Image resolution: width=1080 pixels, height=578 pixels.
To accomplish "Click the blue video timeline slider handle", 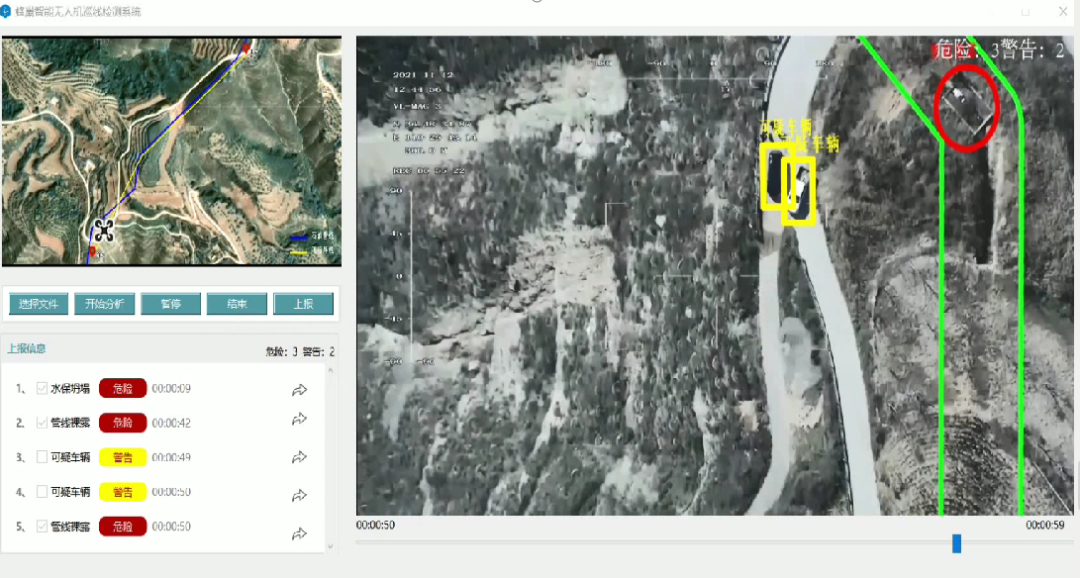I will tap(957, 543).
